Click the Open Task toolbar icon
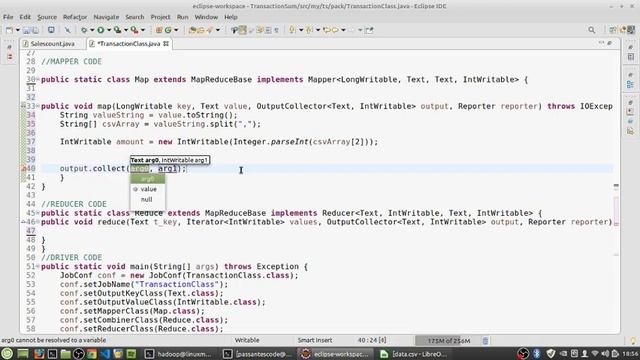The width and height of the screenshot is (640, 360). click(x=201, y=30)
